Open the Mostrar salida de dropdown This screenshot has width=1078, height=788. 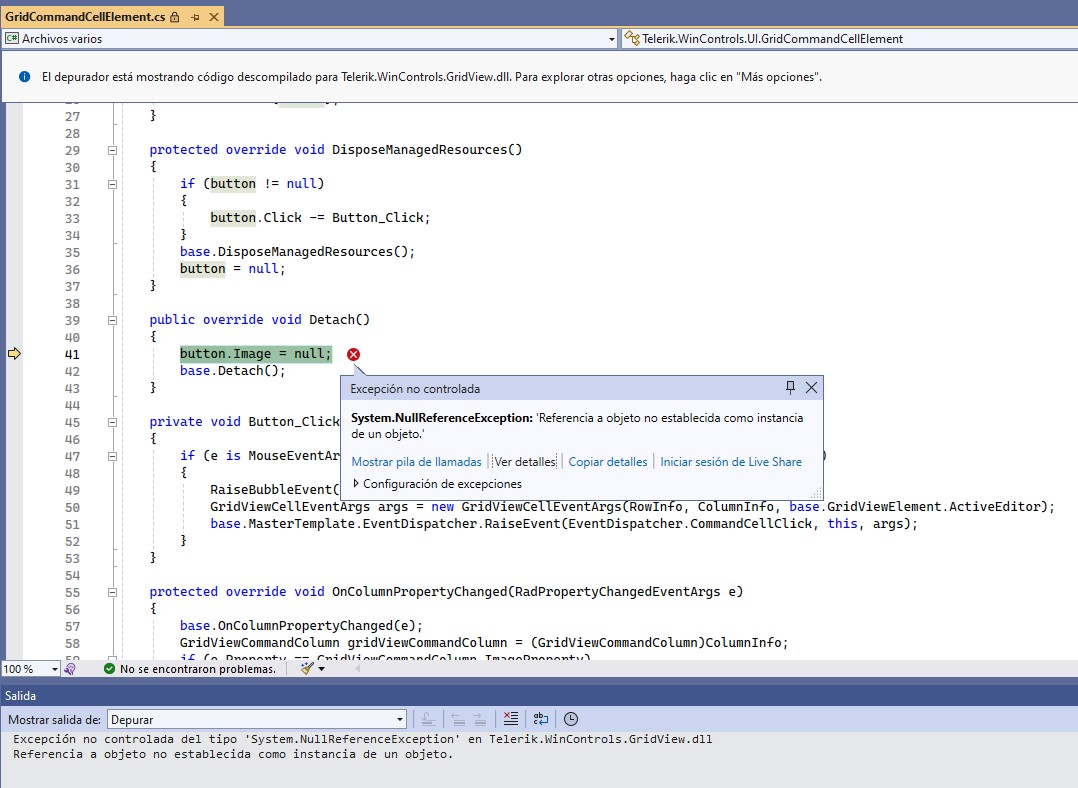[x=400, y=719]
